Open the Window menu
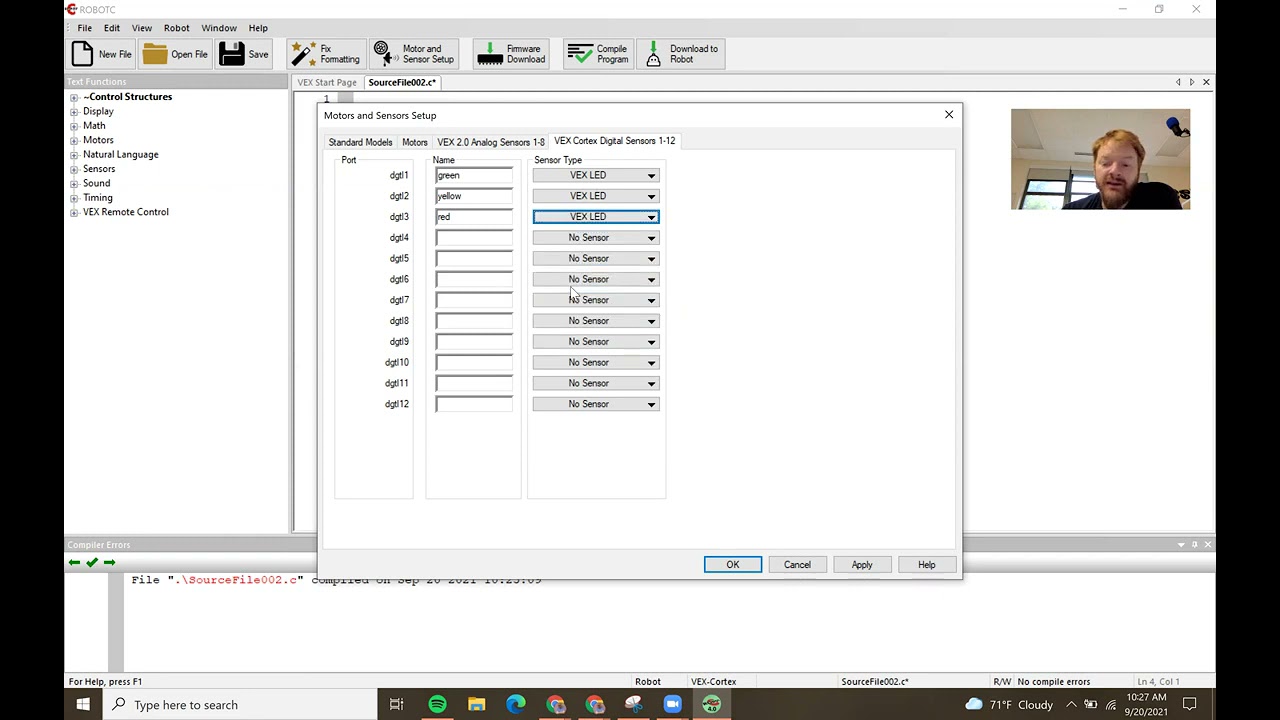 click(x=219, y=28)
